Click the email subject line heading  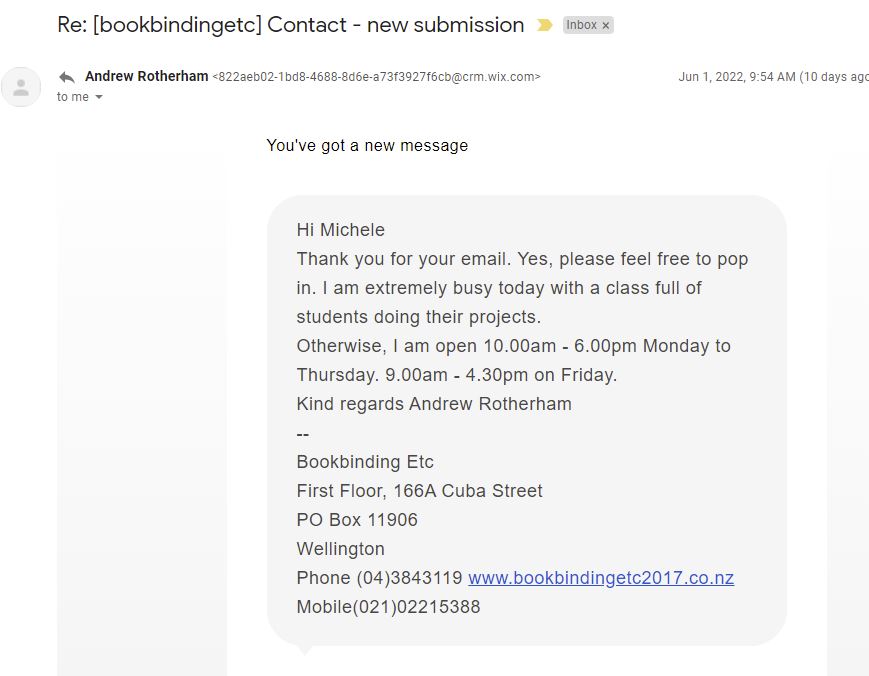(x=291, y=25)
